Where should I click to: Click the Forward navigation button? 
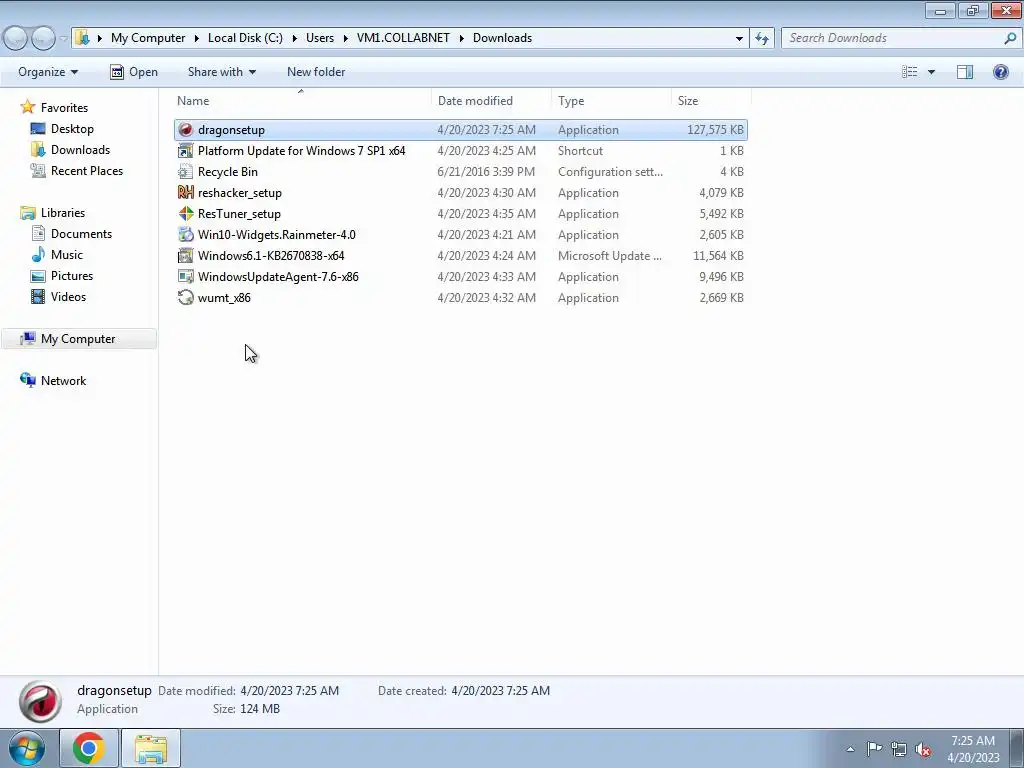[x=43, y=38]
